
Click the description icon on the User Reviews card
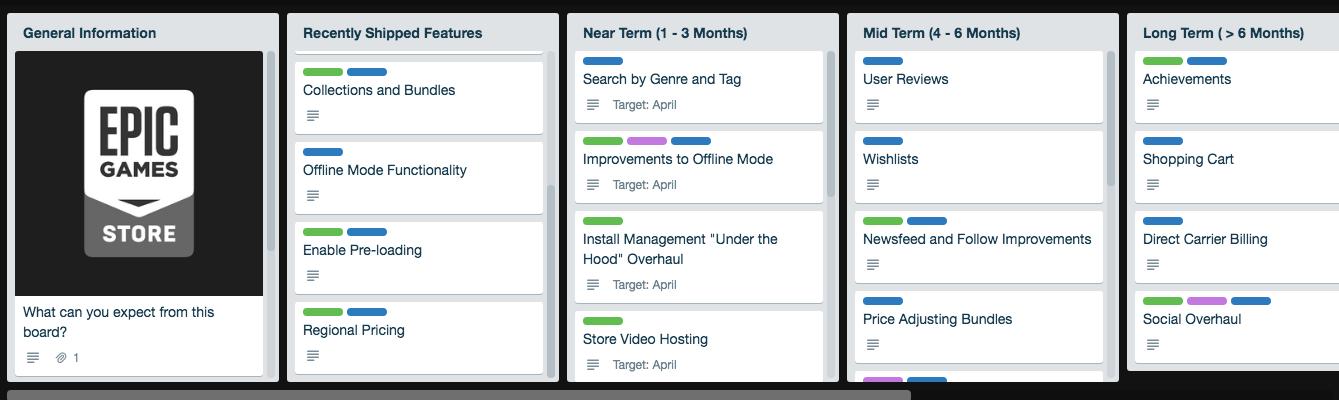pos(873,104)
